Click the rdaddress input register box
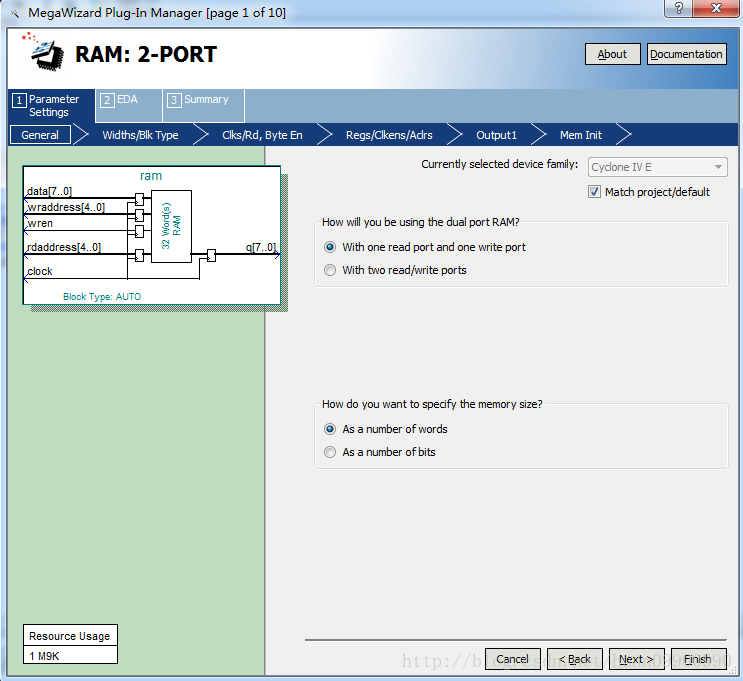This screenshot has height=681, width=743. pos(139,255)
